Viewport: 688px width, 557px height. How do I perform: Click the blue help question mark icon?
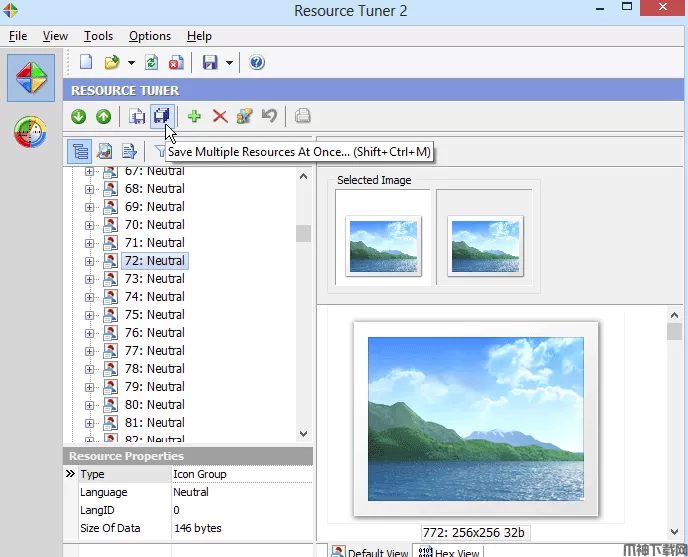[x=257, y=63]
